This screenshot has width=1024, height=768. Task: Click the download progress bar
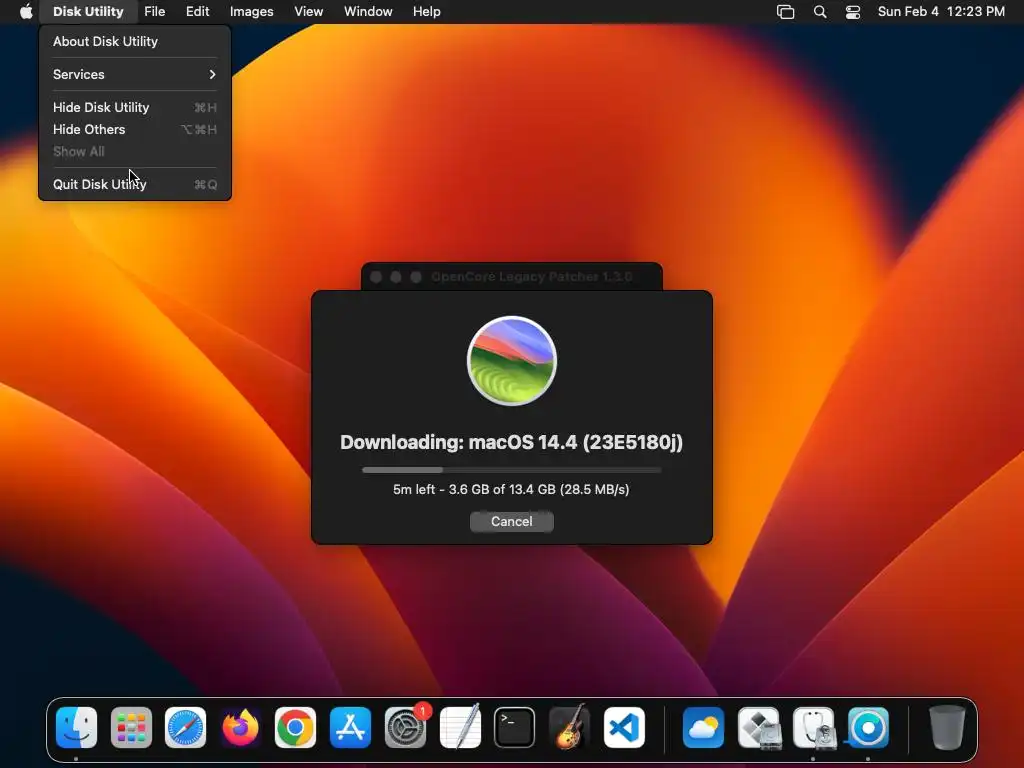tap(512, 470)
